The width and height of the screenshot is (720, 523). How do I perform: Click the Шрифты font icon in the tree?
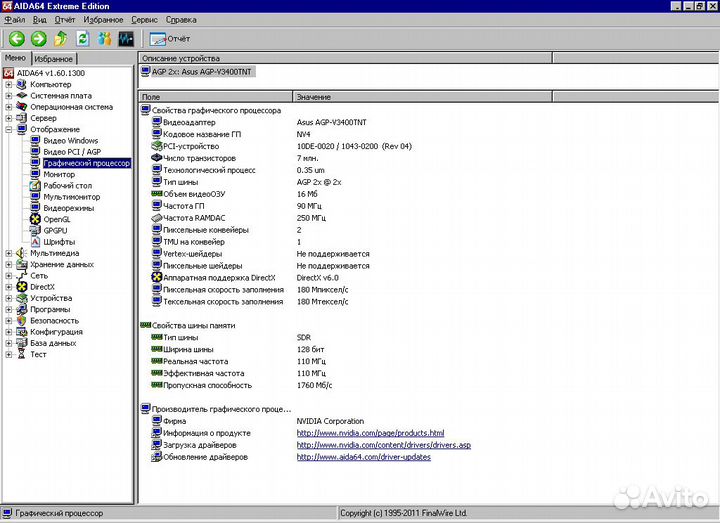click(35, 242)
